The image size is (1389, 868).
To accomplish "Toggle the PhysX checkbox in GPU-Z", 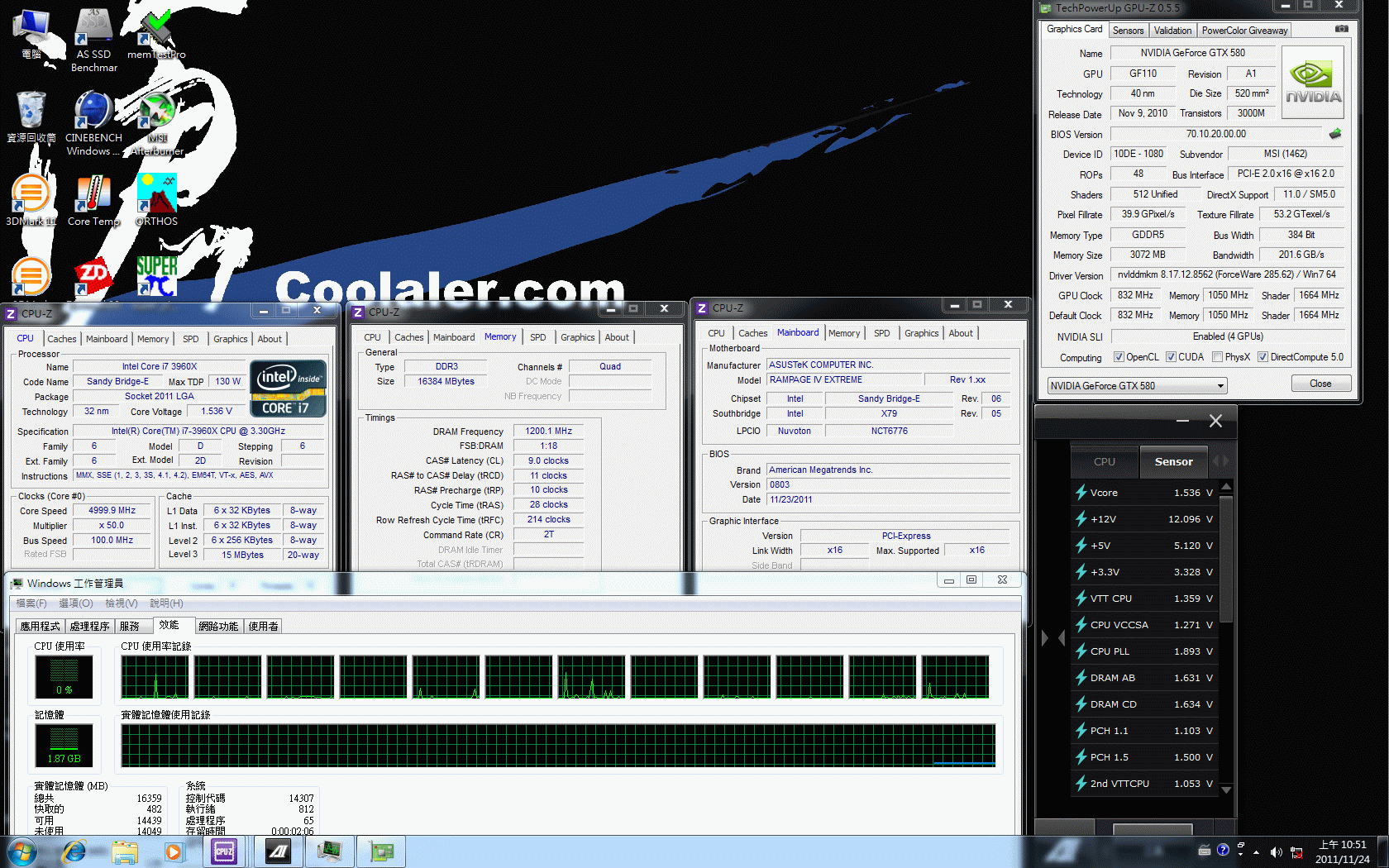I will click(1217, 357).
